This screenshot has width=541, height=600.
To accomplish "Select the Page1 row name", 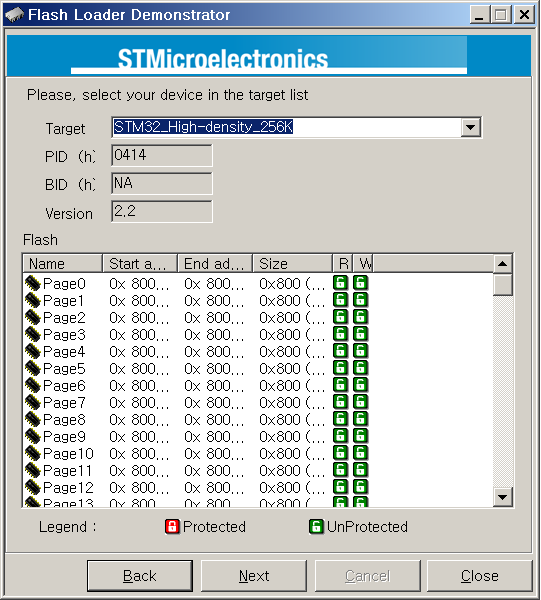I will coord(63,301).
